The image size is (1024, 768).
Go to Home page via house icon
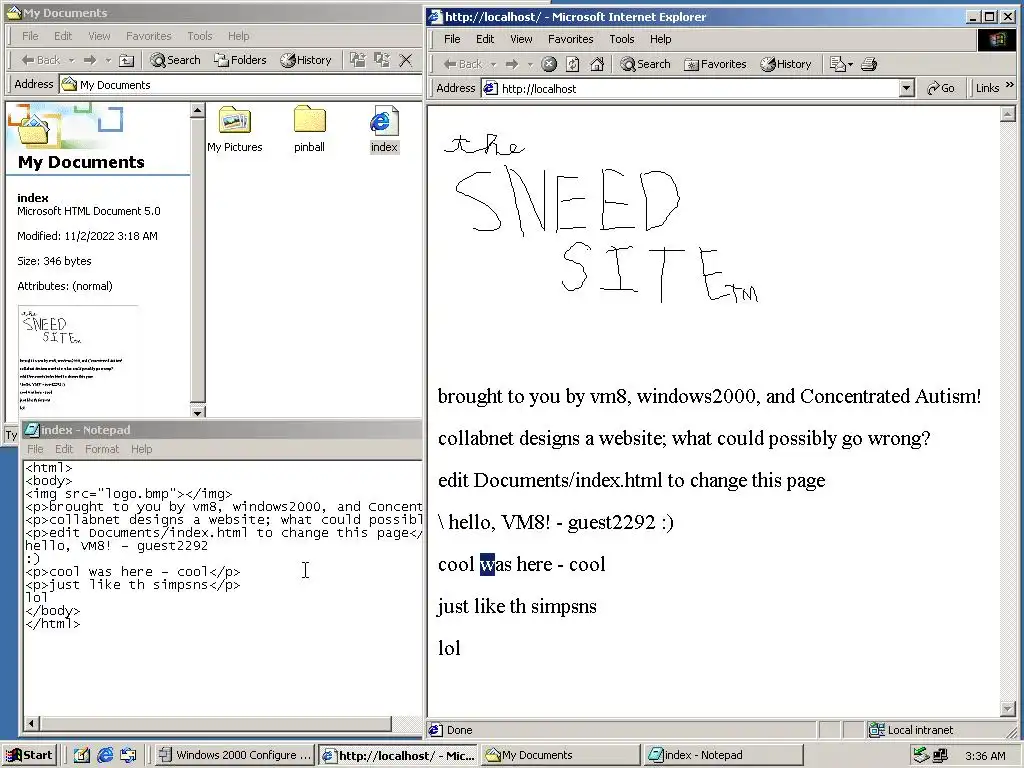[597, 64]
